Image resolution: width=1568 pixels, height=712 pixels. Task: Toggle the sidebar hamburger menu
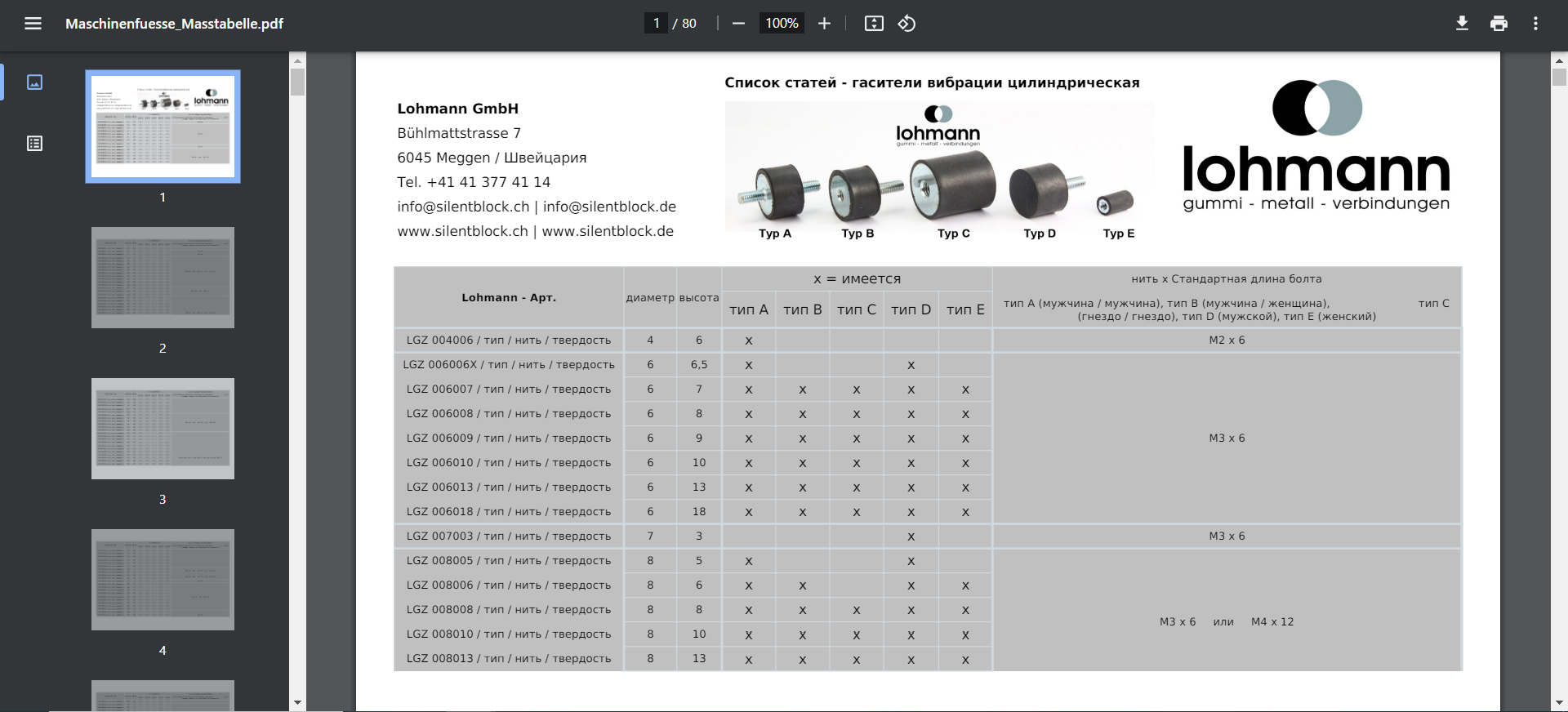click(33, 24)
